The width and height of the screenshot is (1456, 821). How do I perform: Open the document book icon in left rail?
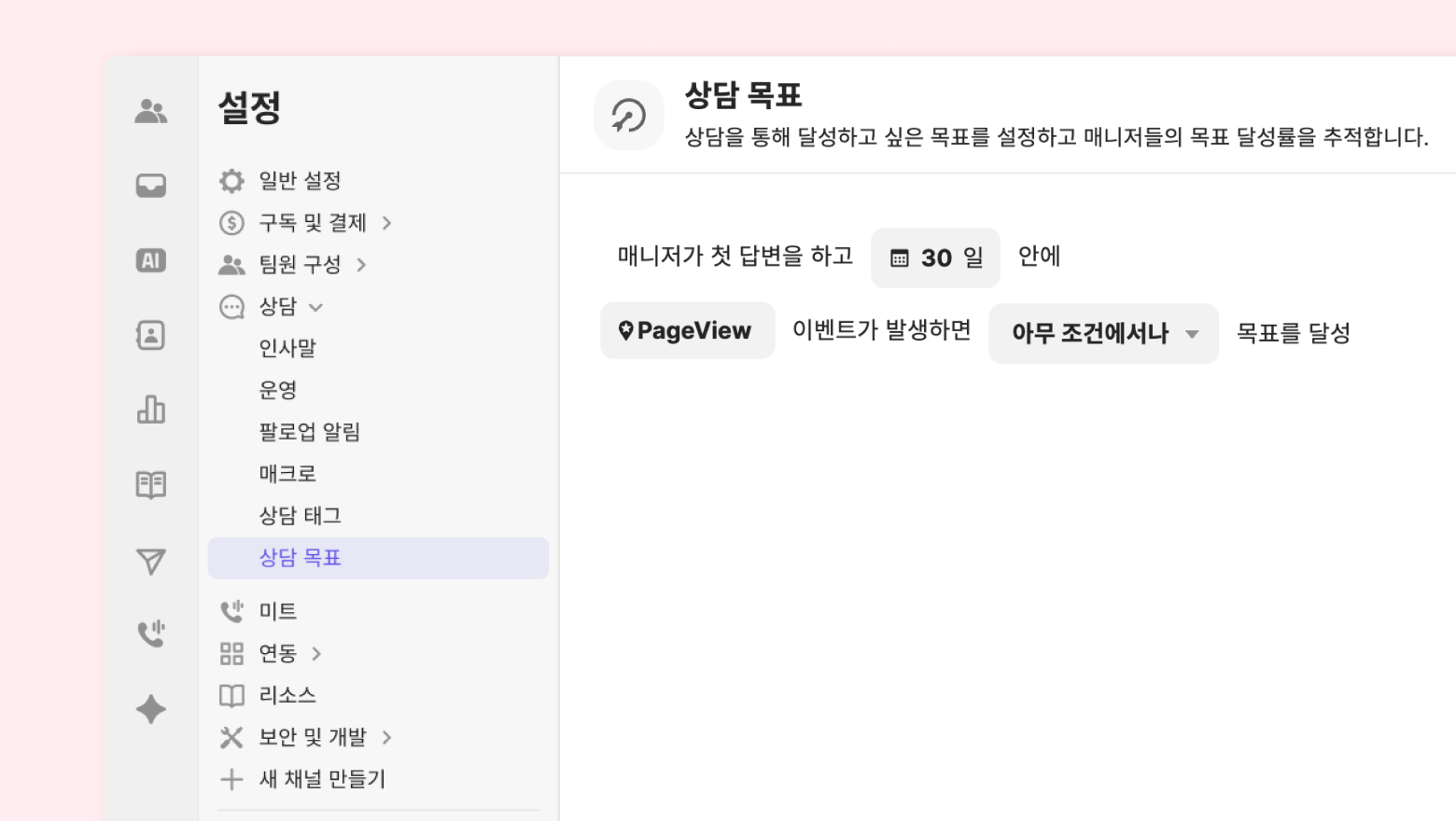pos(150,484)
